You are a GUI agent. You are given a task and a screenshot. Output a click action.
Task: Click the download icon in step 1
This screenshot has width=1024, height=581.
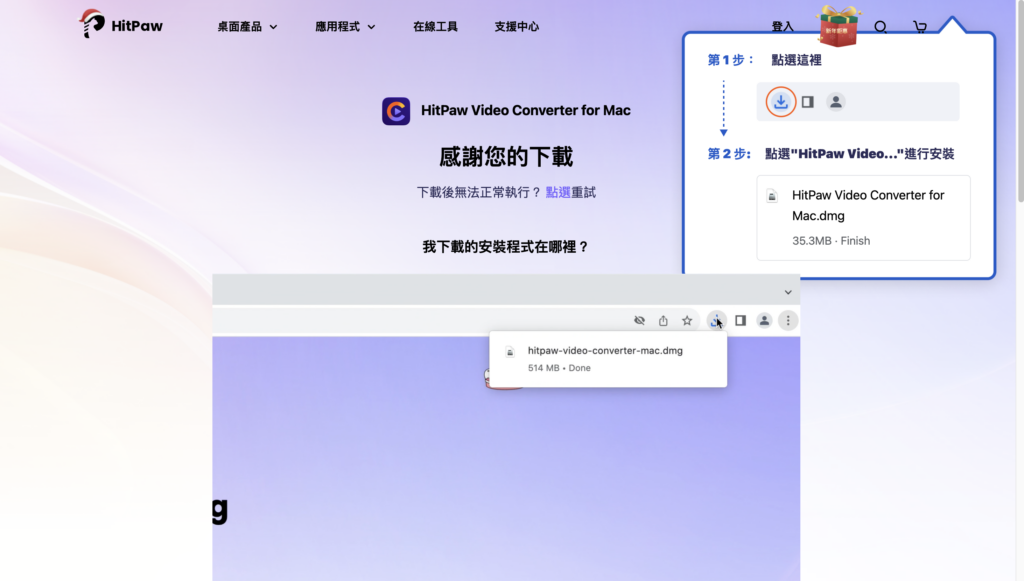coord(780,102)
